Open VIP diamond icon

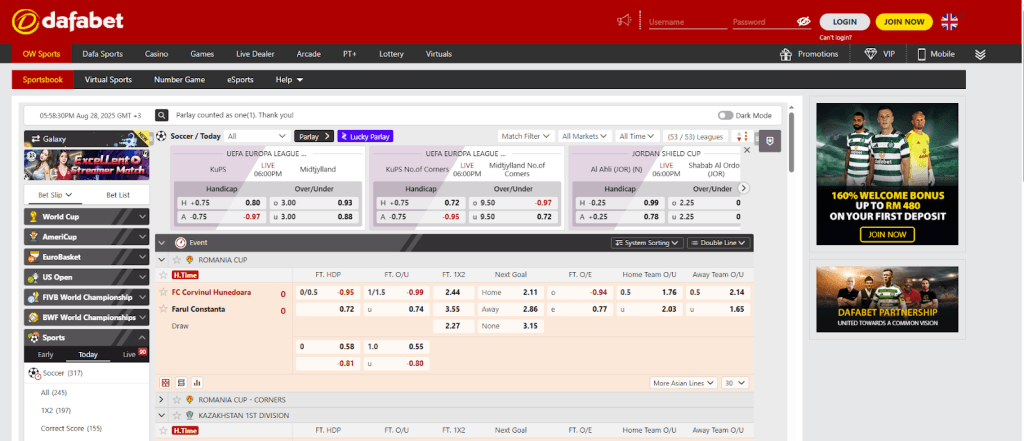coord(871,54)
